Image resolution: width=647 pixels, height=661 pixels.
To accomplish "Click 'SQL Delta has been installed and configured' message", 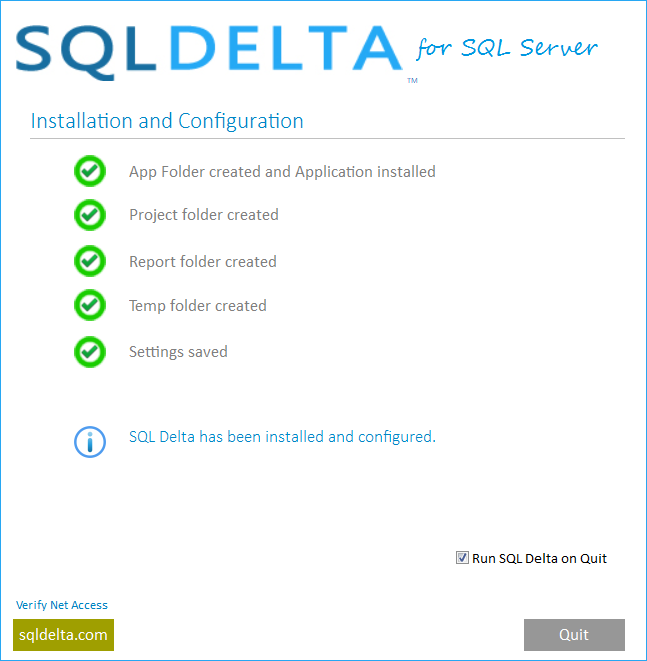I will click(282, 436).
